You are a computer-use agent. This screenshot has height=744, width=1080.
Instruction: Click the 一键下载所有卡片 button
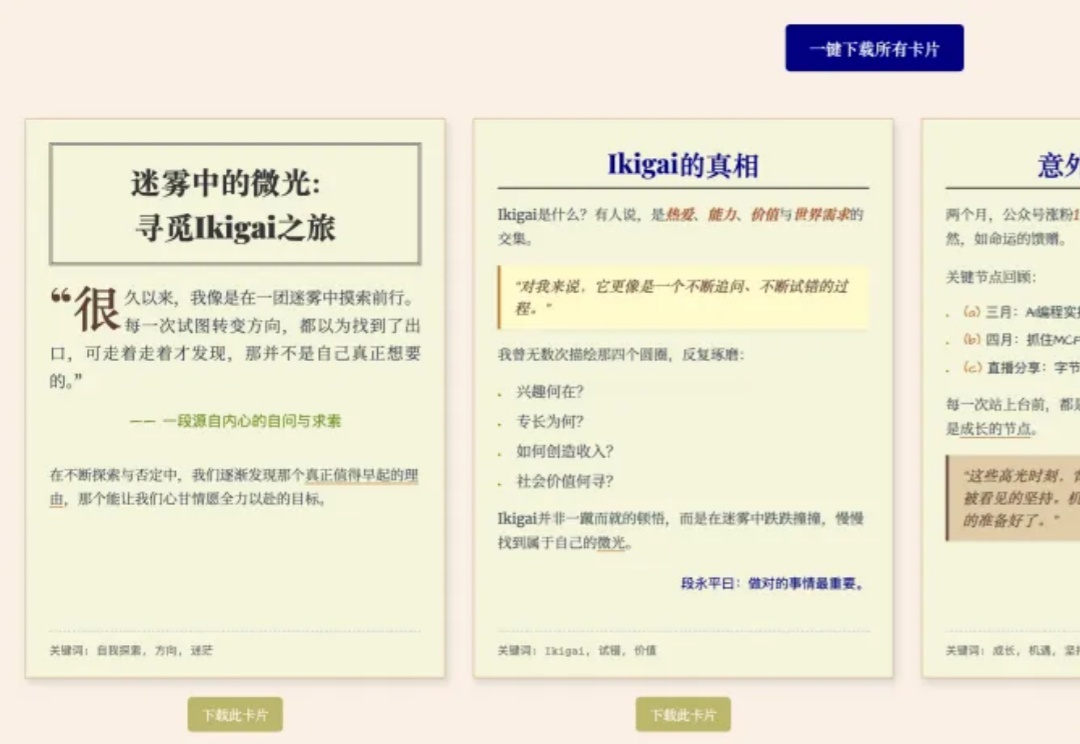(x=874, y=48)
